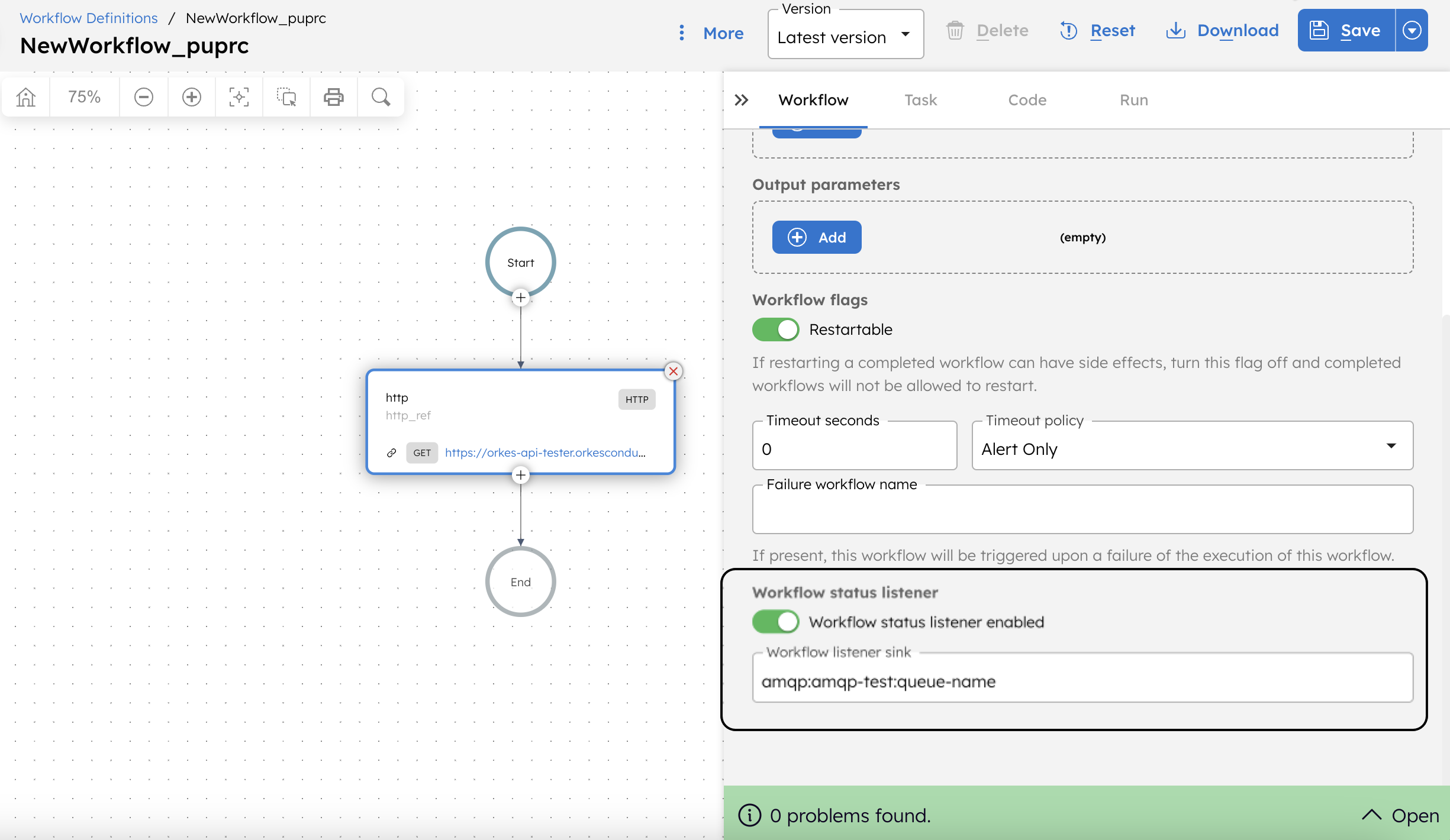
Task: Click the NewWorkflow_puprc title
Action: 134,46
